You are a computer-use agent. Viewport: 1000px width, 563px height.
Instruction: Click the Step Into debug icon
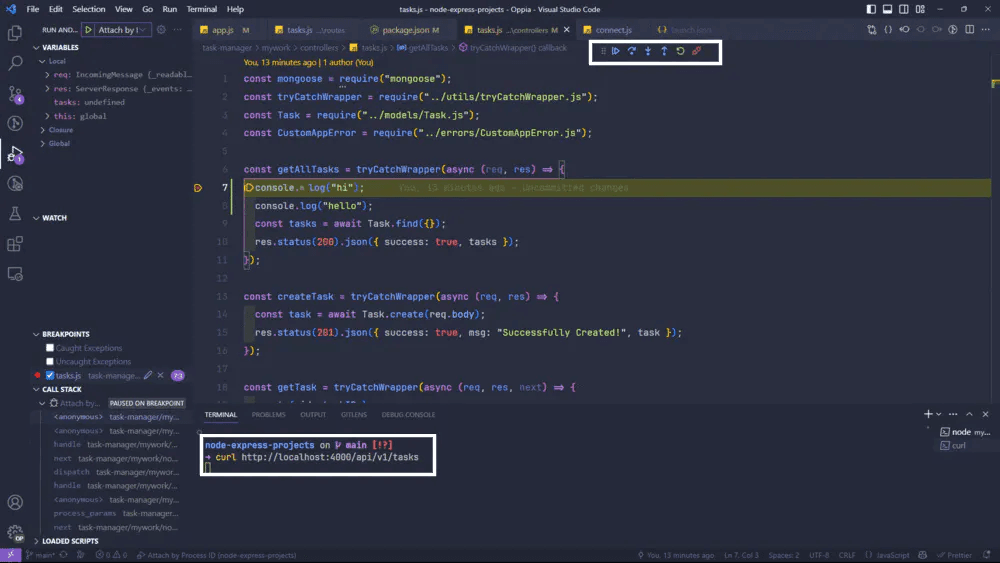(x=648, y=51)
